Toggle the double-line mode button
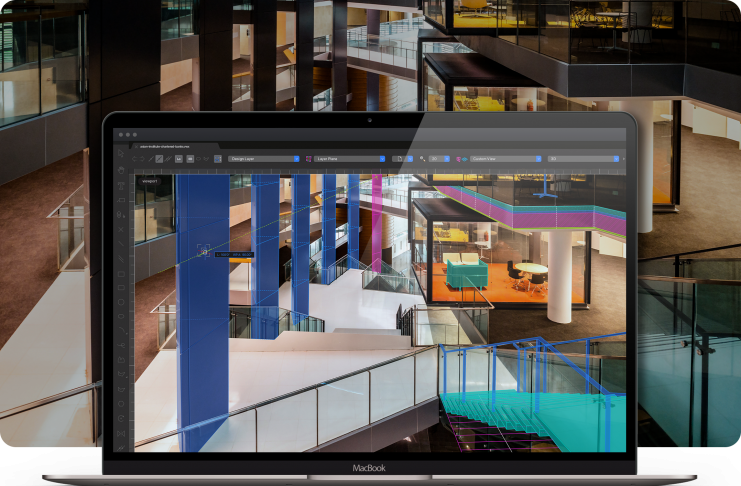Image resolution: width=741 pixels, height=486 pixels. (170, 159)
